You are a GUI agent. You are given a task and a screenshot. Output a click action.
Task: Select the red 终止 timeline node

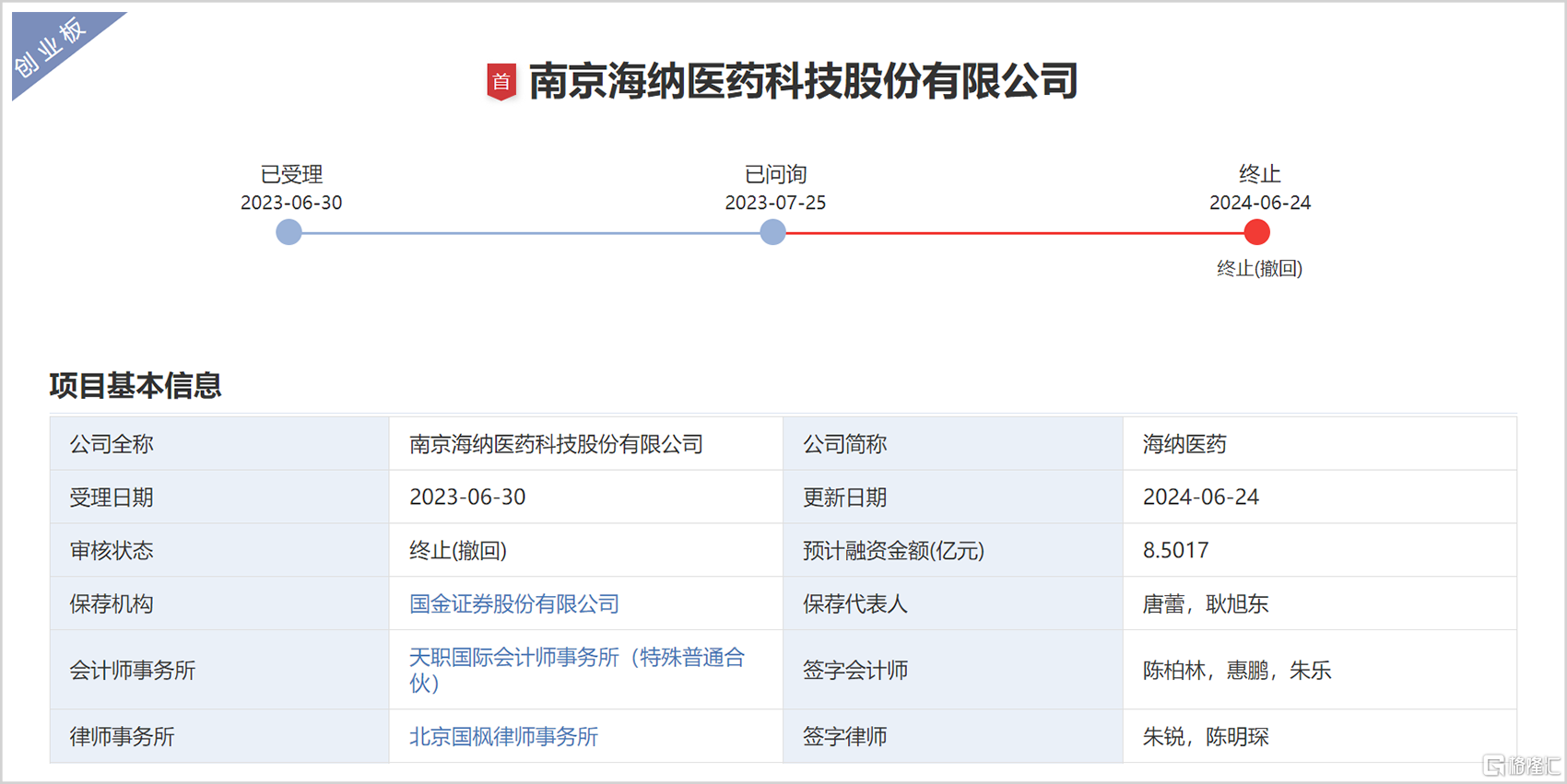point(1256,232)
